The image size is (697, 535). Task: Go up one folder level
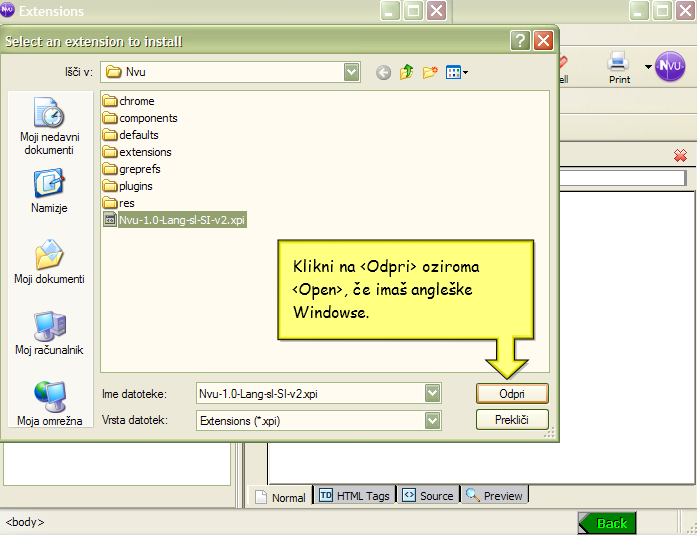[407, 72]
